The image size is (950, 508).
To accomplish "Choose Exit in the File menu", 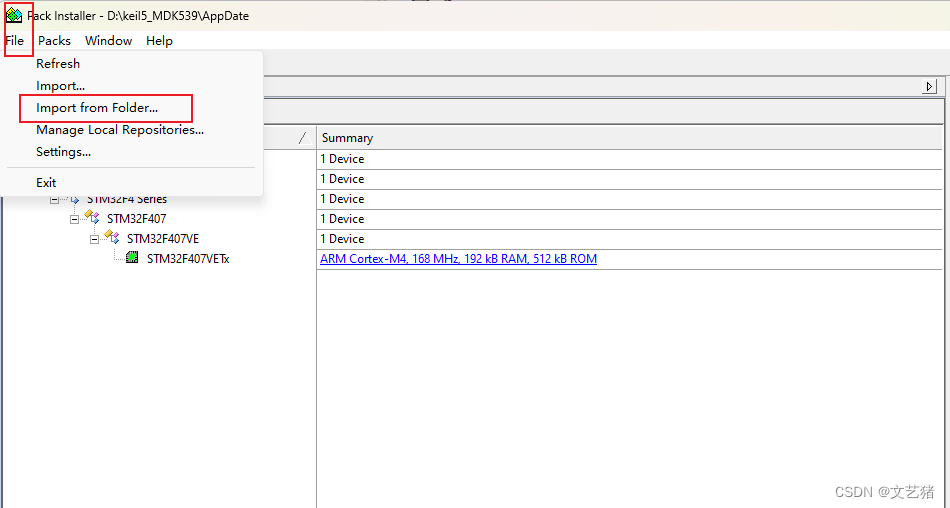I will (46, 182).
